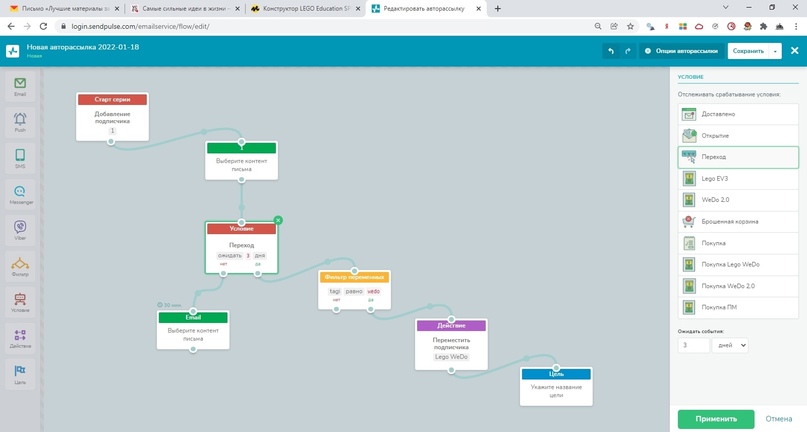Select the Email block in the sidebar
Image resolution: width=807 pixels, height=432 pixels.
point(20,87)
